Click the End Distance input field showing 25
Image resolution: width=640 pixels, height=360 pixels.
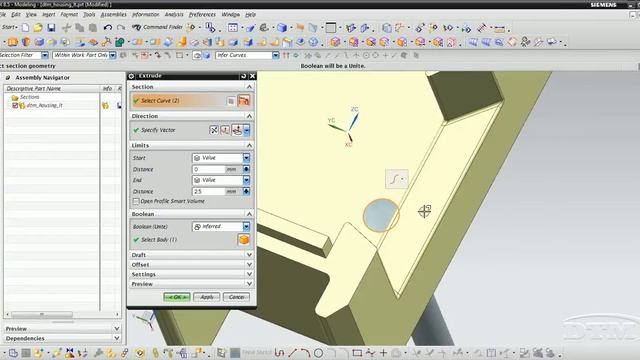click(x=208, y=191)
